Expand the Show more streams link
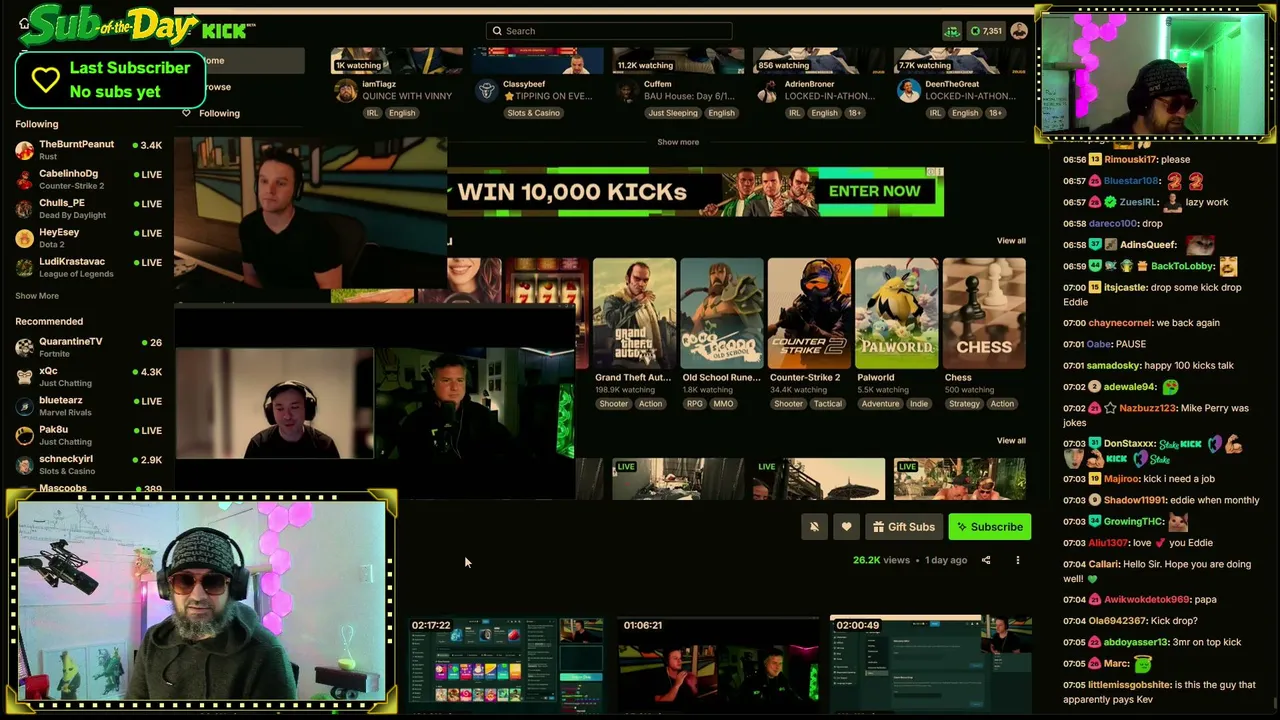1280x720 pixels. 678,142
